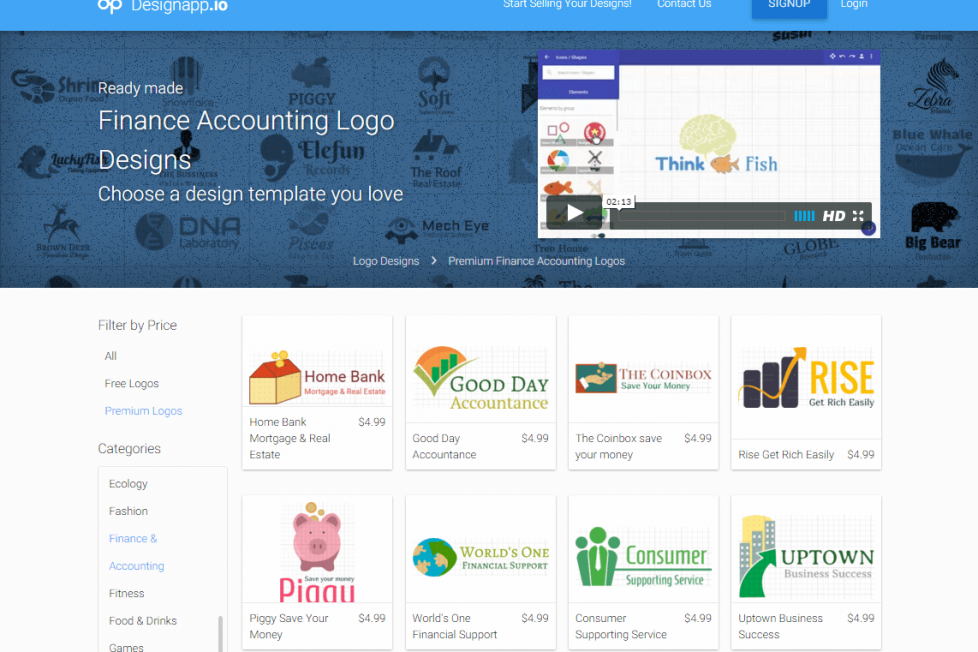Open the Home Bank logo thumbnail

(317, 376)
